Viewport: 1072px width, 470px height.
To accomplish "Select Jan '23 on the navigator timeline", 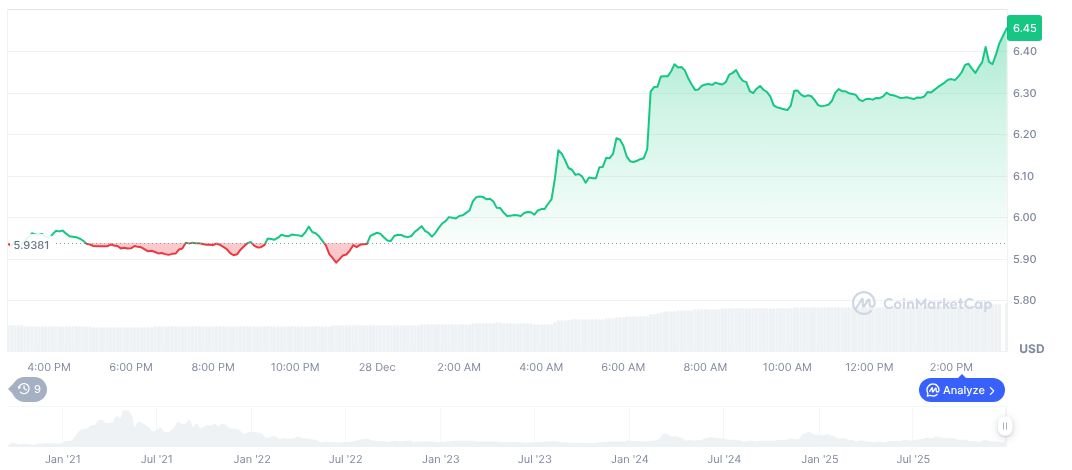I will click(440, 459).
